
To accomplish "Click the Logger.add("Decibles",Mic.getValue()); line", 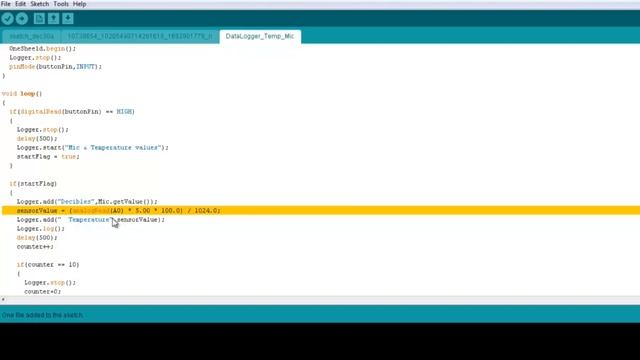I will tap(87, 202).
